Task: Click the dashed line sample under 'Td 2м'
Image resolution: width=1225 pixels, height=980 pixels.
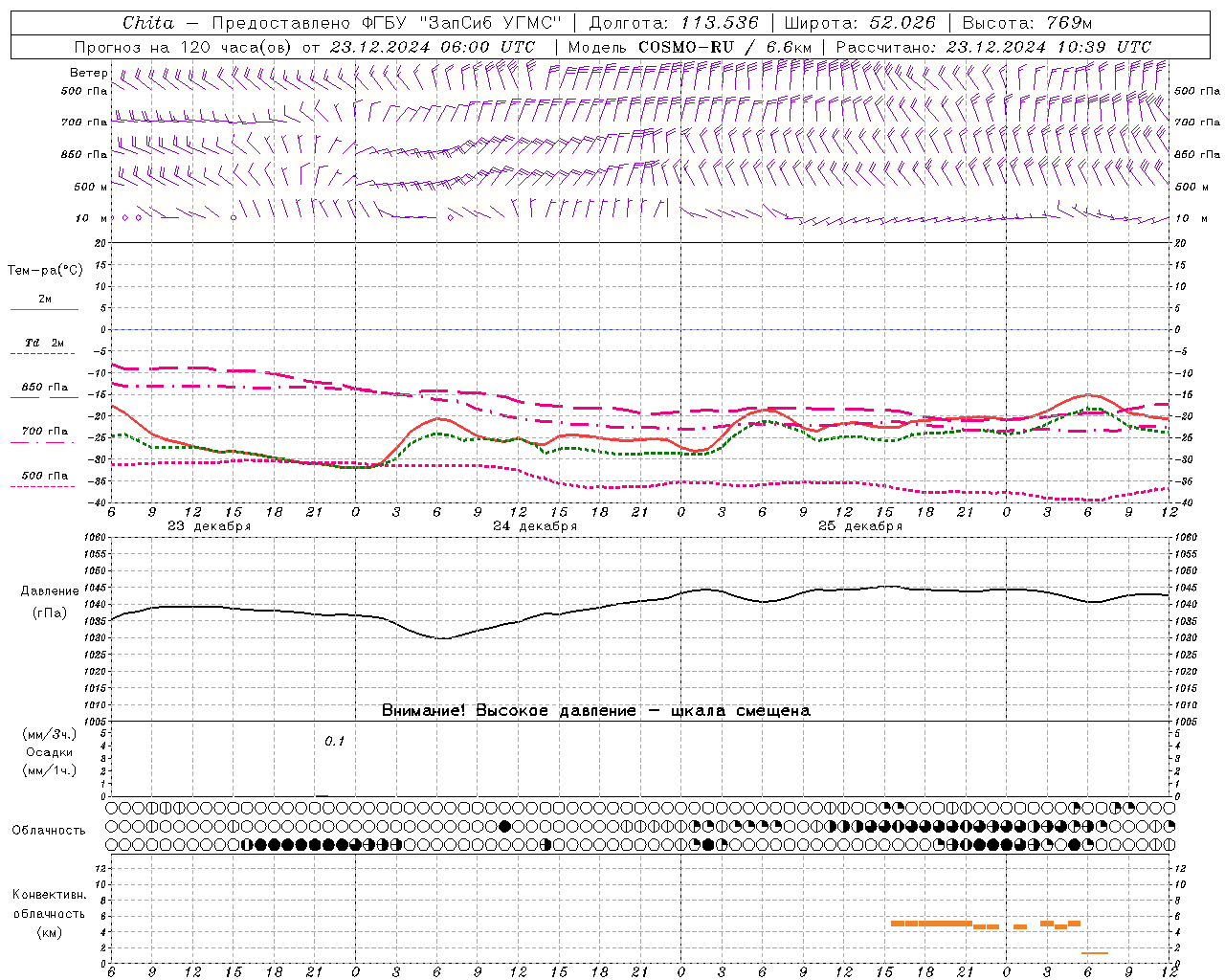Action: point(44,354)
